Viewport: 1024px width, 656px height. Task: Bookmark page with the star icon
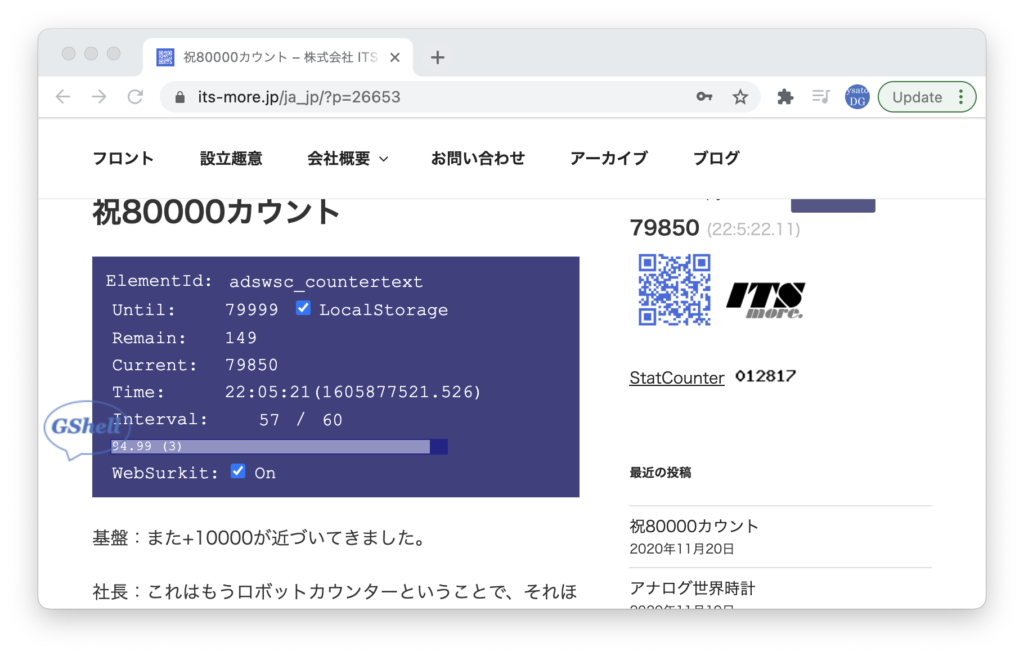(740, 97)
